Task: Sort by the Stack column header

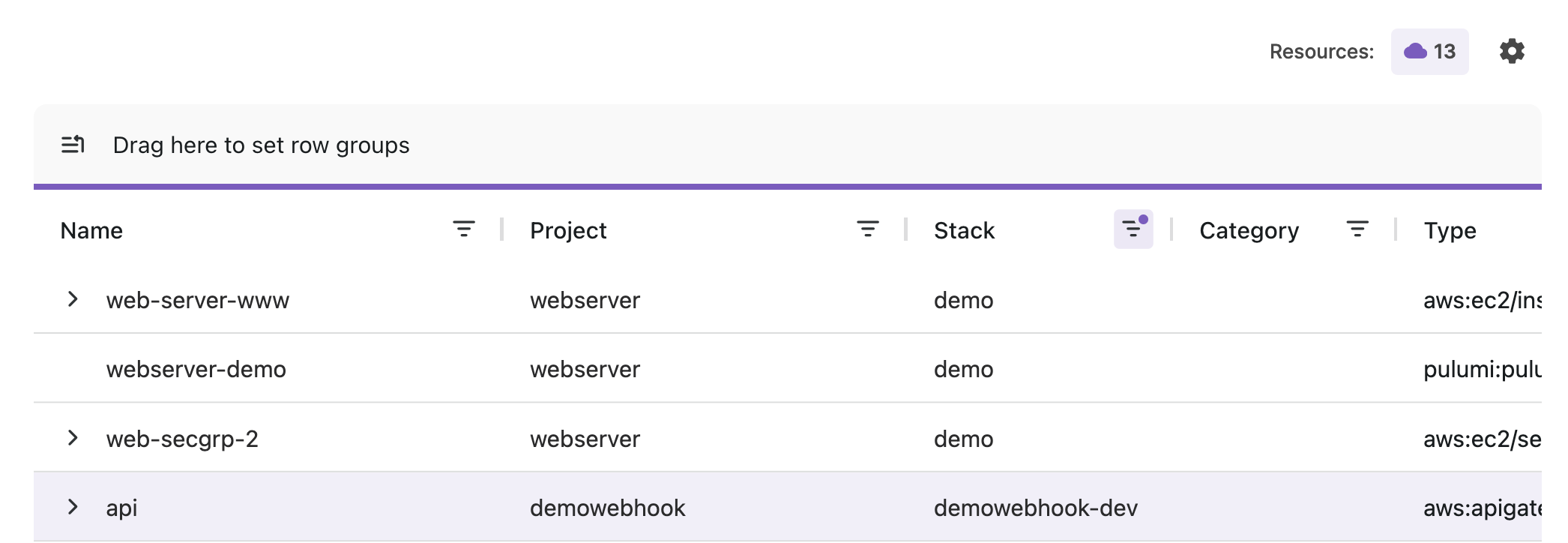Action: (964, 230)
